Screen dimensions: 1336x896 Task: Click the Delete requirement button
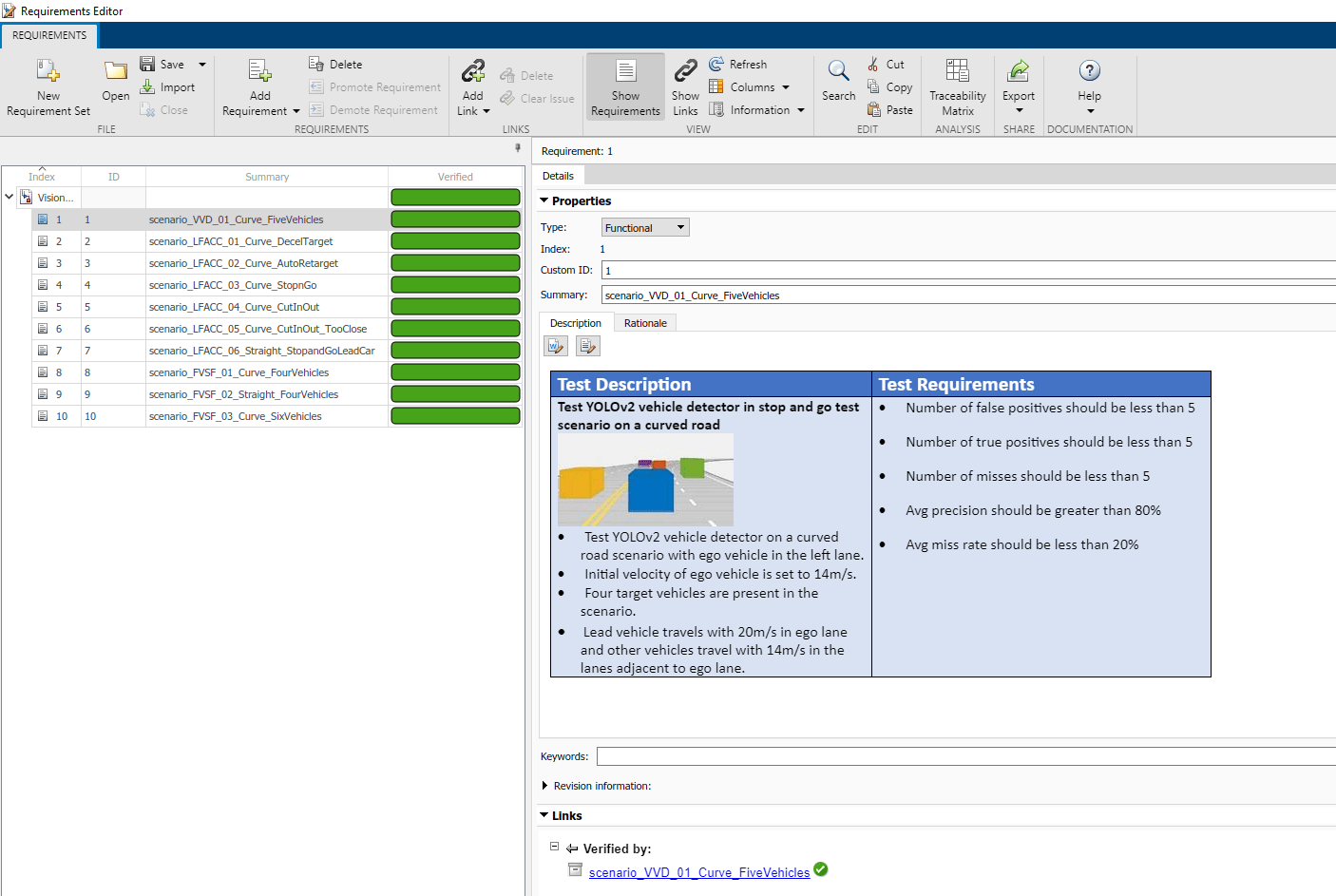[x=335, y=65]
